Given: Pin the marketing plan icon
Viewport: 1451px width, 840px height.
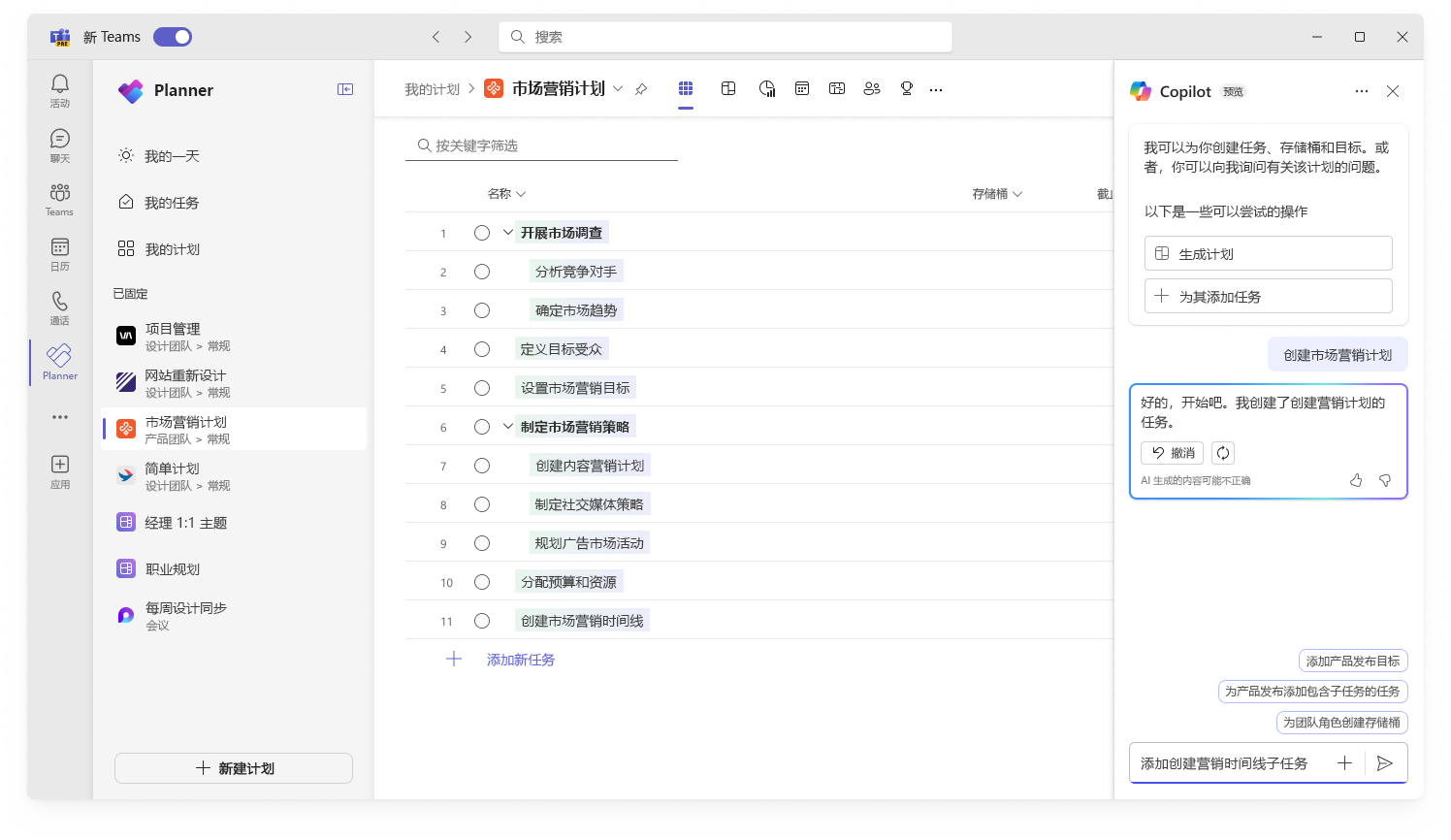Looking at the screenshot, I should 641,89.
